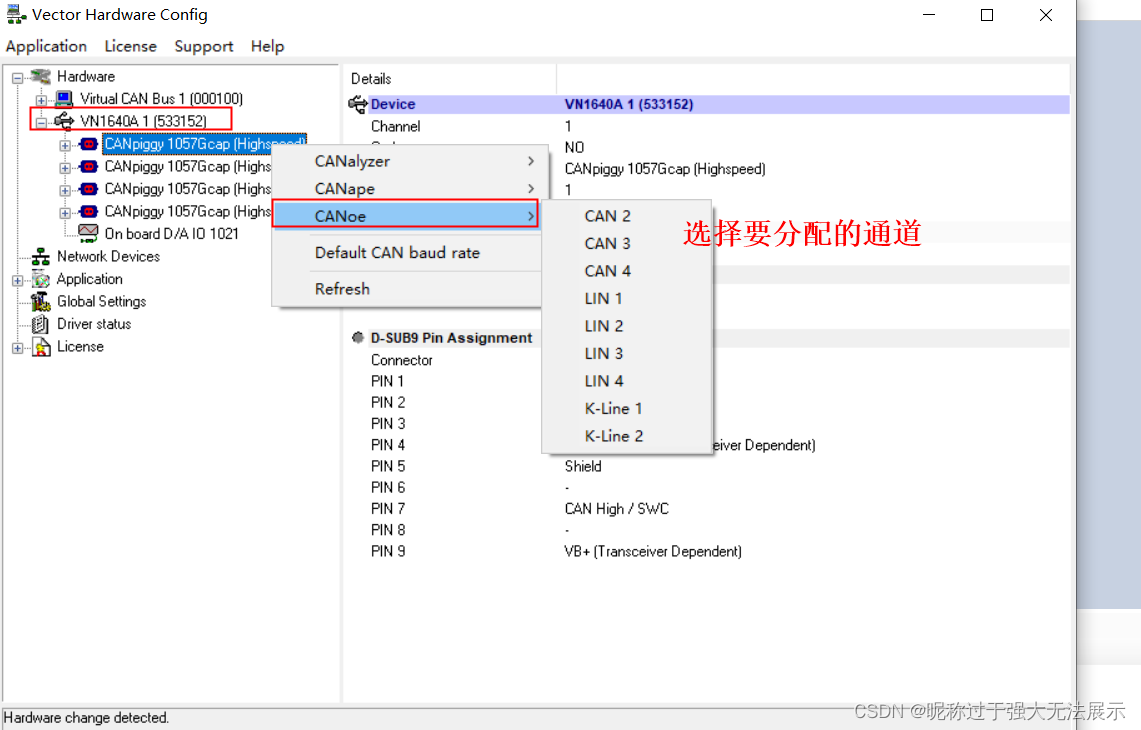Open the Support menu
This screenshot has height=730, width=1141.
[x=204, y=46]
